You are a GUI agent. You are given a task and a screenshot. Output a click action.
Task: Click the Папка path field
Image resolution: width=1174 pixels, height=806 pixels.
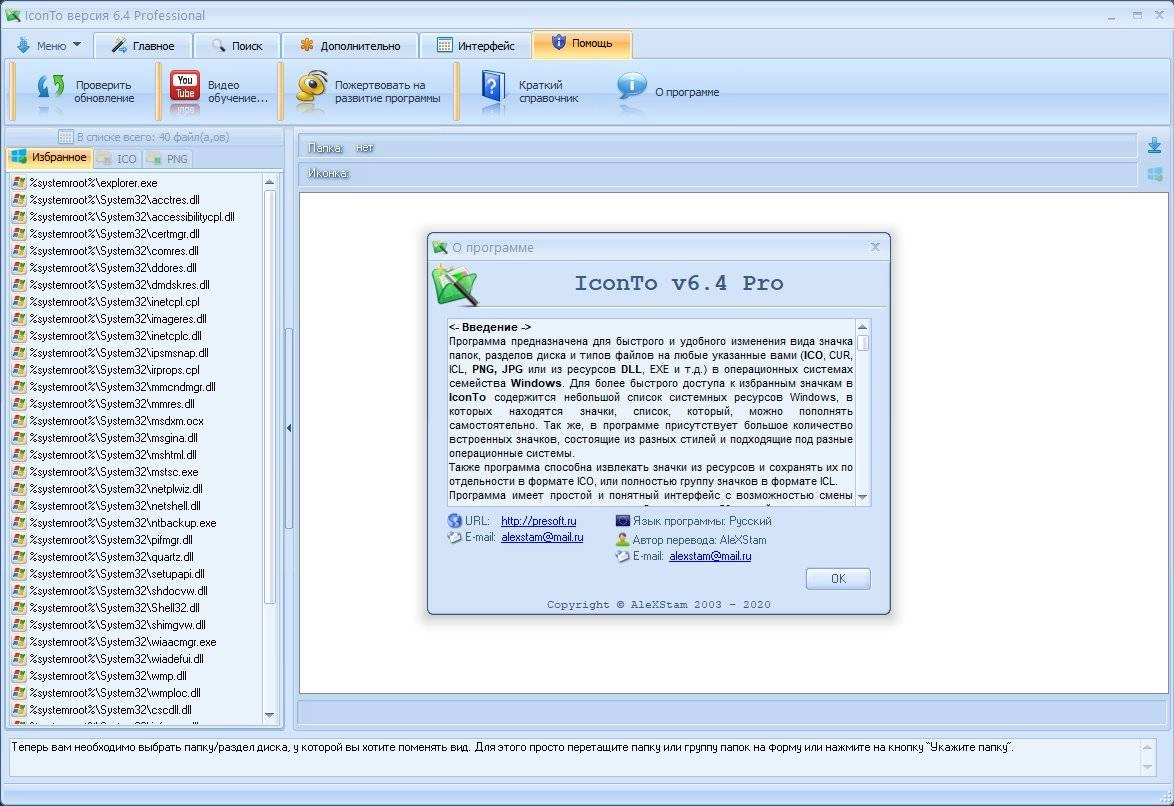click(x=718, y=148)
